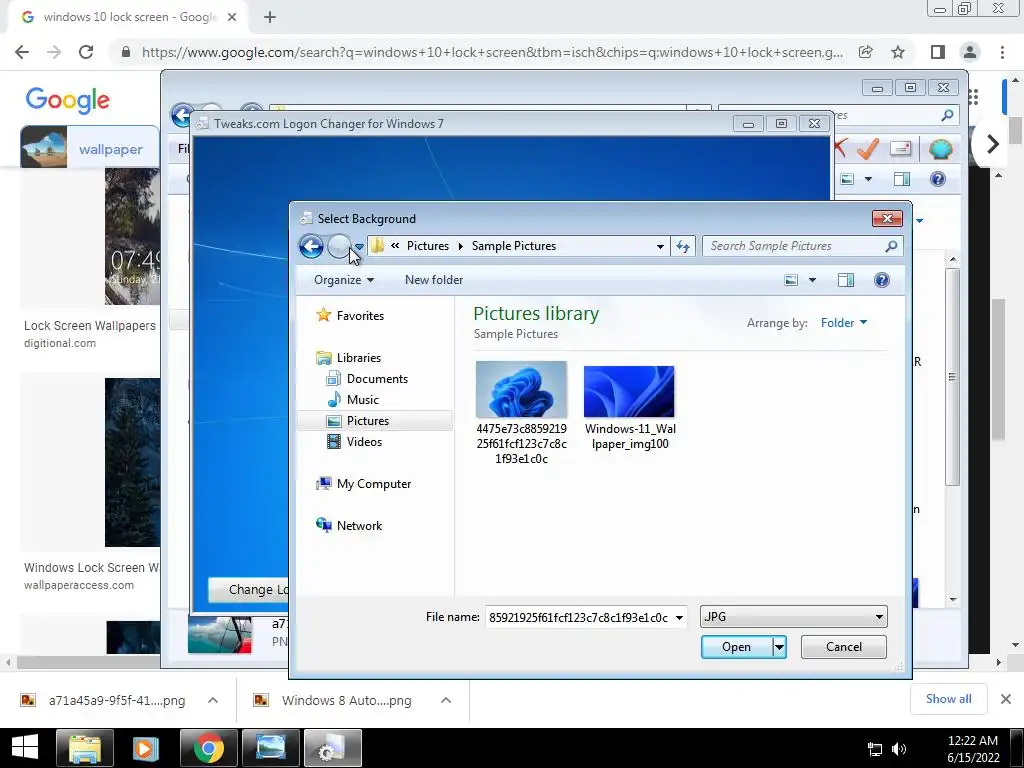Close the windows 10 lock screen tab

tap(232, 17)
